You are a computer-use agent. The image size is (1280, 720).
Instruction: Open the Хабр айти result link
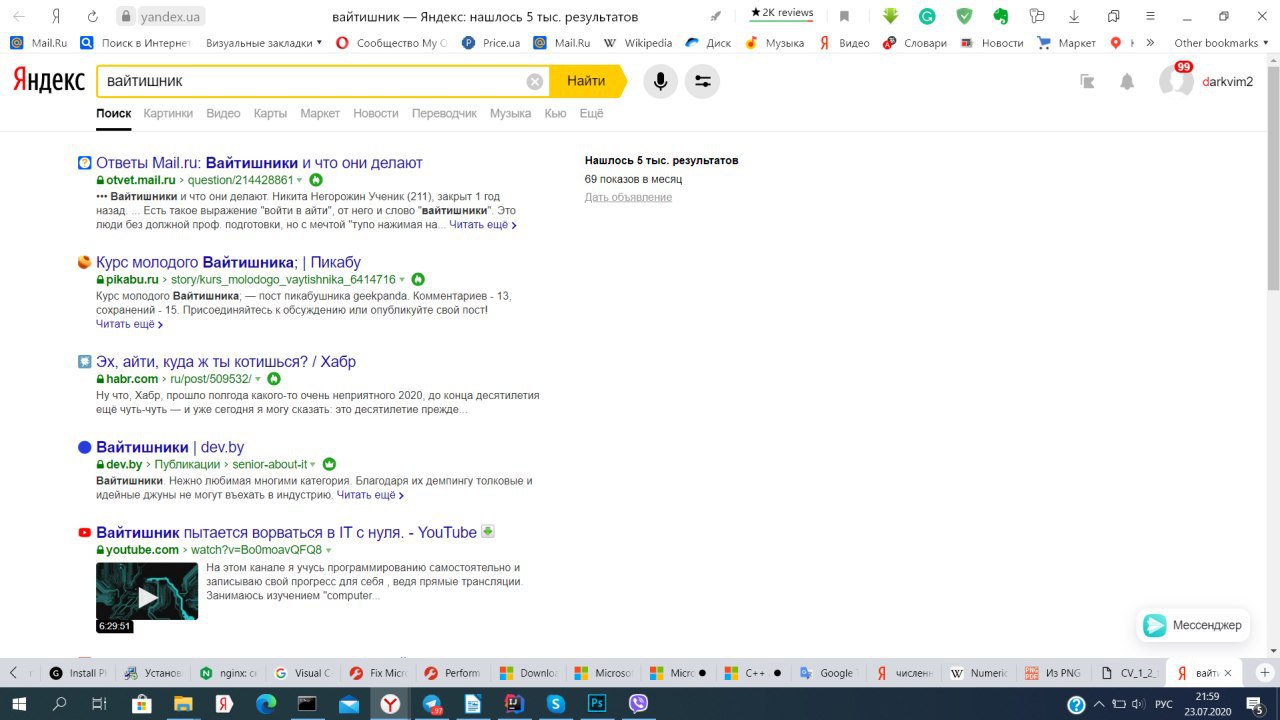226,361
